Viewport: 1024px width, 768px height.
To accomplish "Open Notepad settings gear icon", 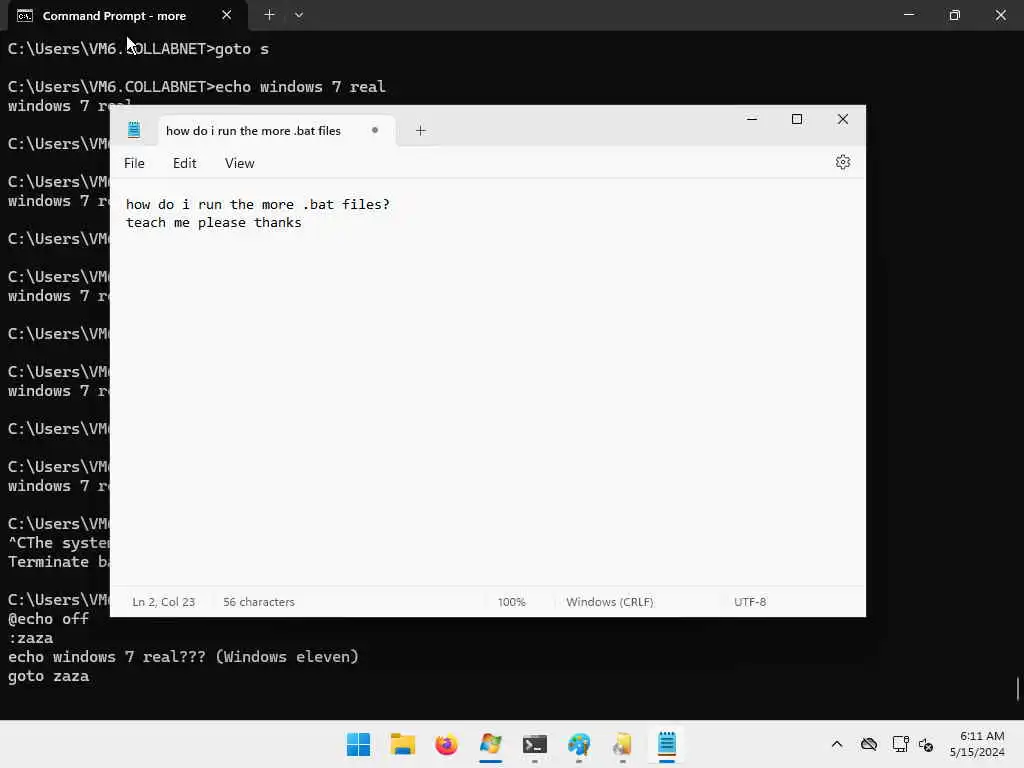I will point(842,162).
